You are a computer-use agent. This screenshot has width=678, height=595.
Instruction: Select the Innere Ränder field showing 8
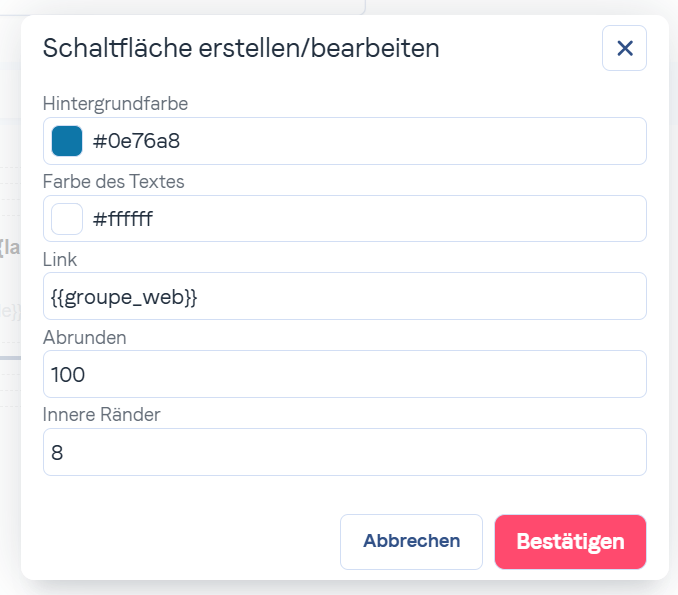click(344, 452)
